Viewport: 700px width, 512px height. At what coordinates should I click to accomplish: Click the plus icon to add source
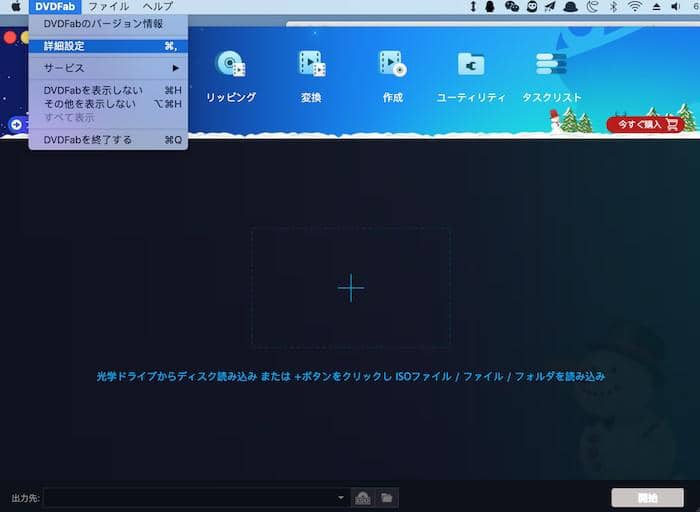(x=351, y=288)
